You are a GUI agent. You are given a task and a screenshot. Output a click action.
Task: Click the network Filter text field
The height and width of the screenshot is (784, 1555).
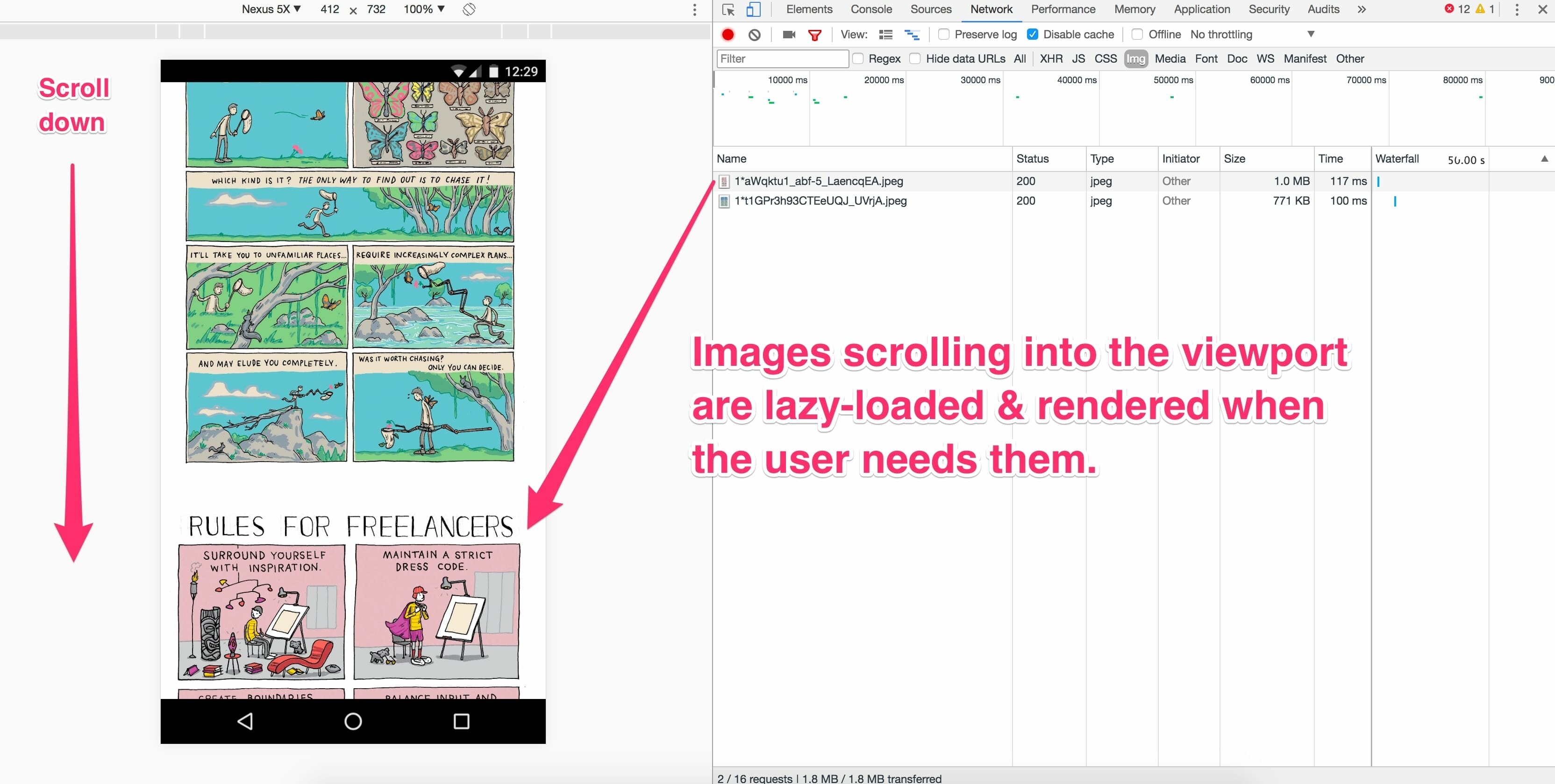[x=782, y=58]
